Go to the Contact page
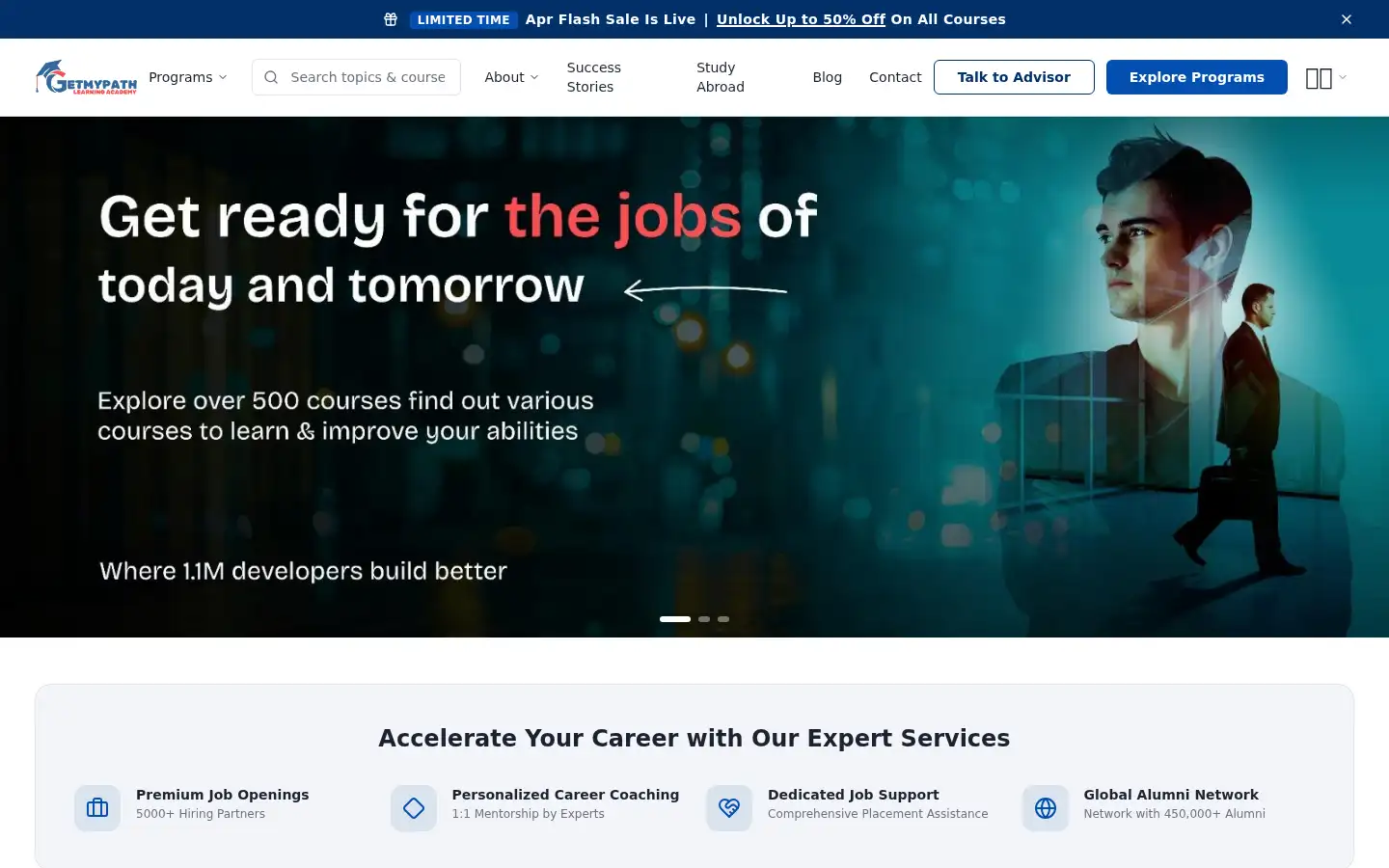 (x=895, y=77)
